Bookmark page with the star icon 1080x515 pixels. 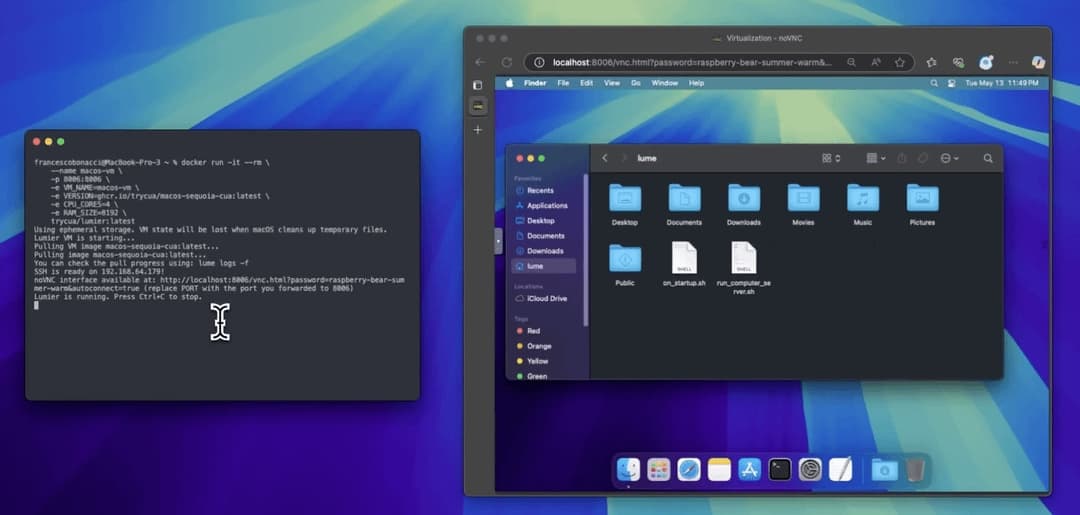point(900,62)
